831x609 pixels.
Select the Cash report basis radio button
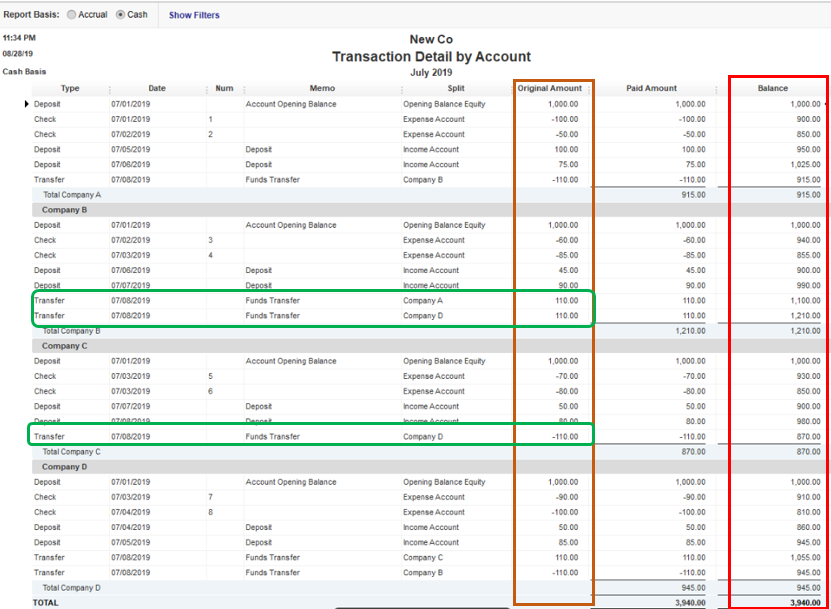[x=120, y=15]
